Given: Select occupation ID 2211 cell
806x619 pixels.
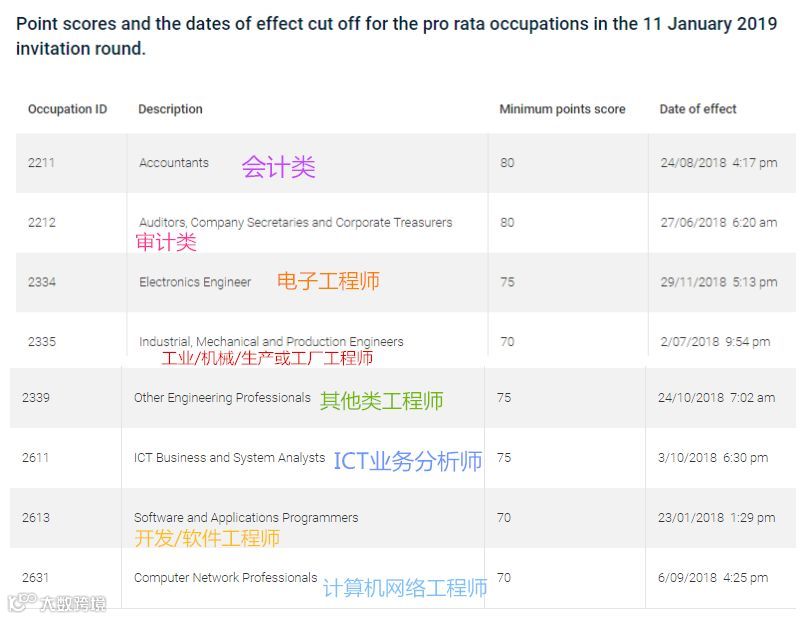Looking at the screenshot, I should pyautogui.click(x=41, y=163).
